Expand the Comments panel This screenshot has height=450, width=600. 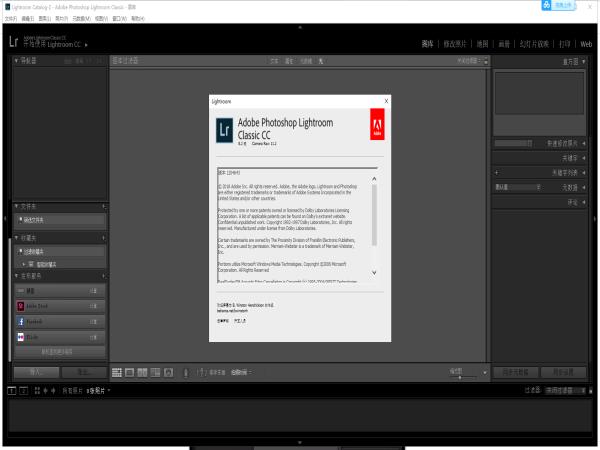tap(584, 202)
